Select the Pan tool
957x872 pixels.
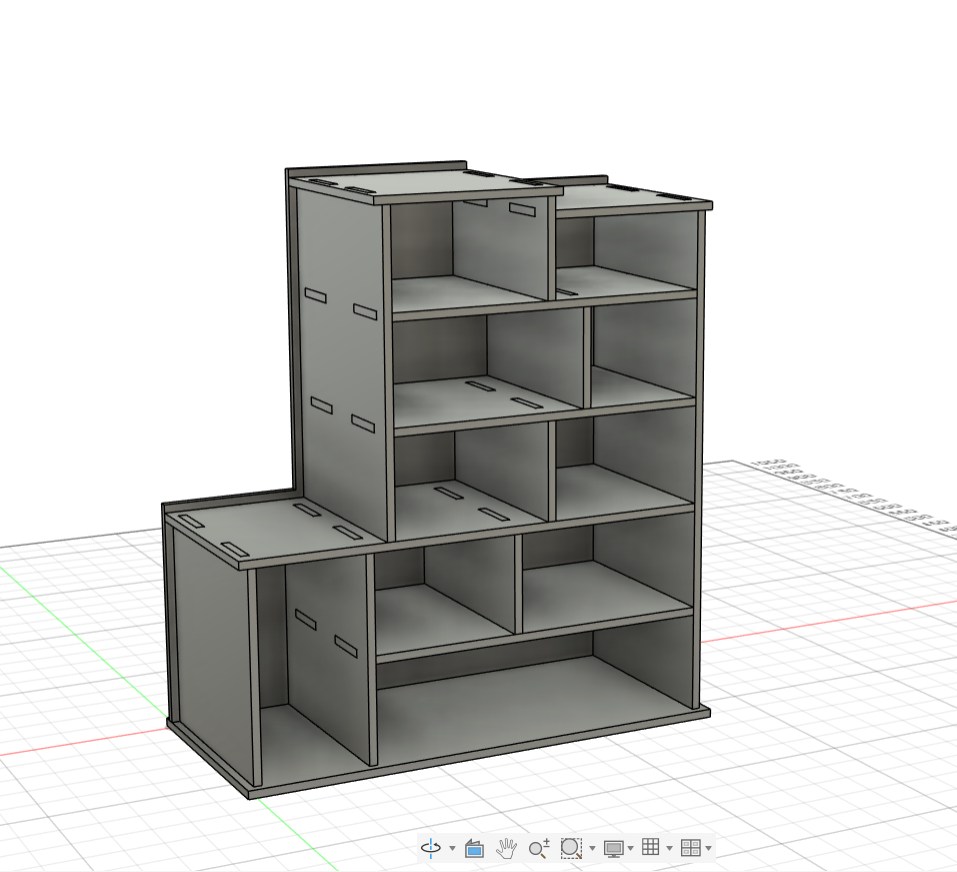point(507,847)
